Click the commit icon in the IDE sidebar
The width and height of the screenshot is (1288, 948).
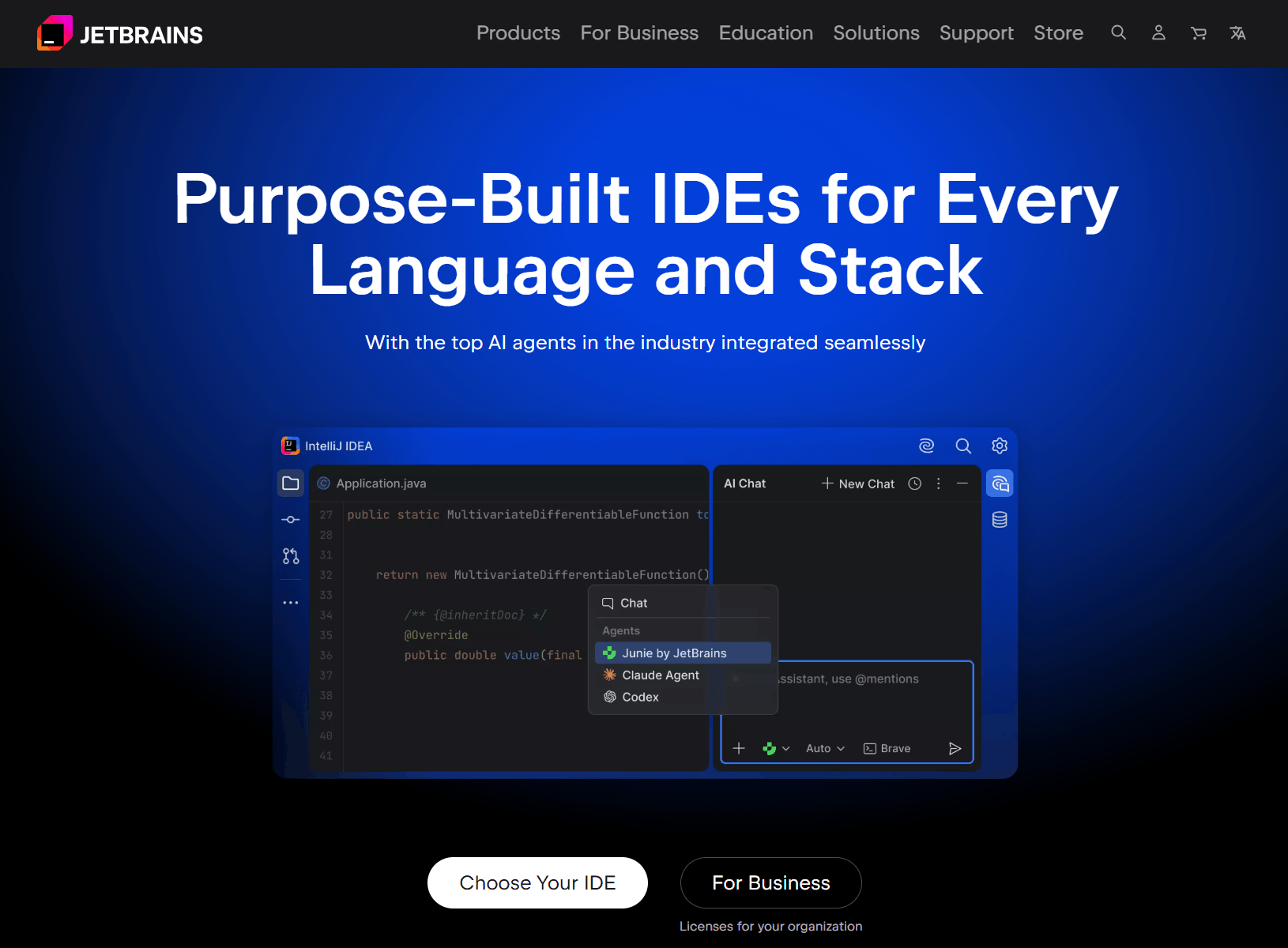(x=291, y=519)
